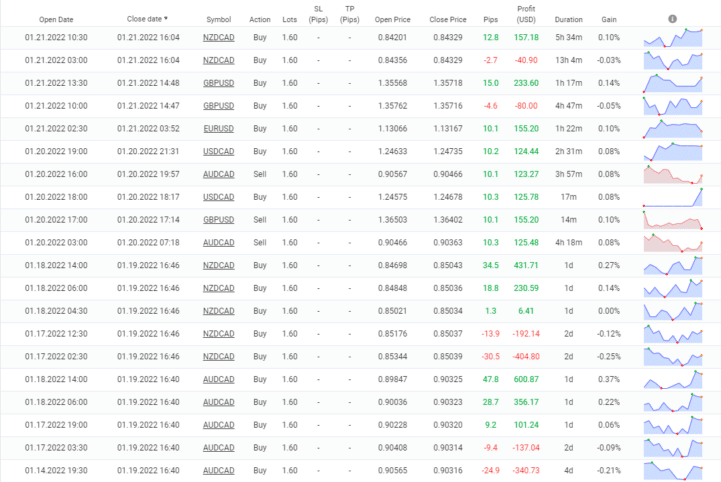721x482 pixels.
Task: Sort trades by Gain column
Action: click(x=609, y=19)
